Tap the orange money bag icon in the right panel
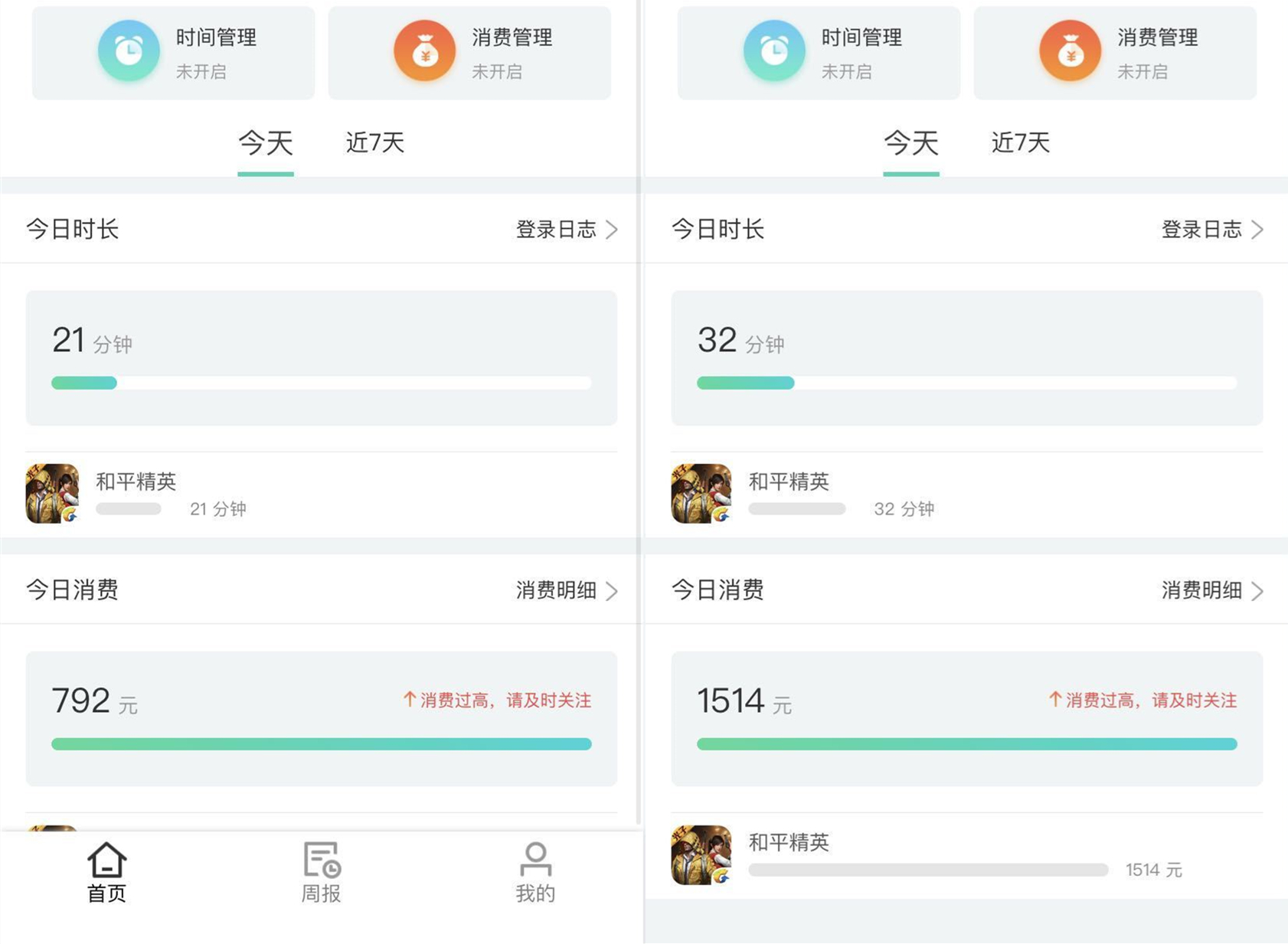 click(1071, 51)
